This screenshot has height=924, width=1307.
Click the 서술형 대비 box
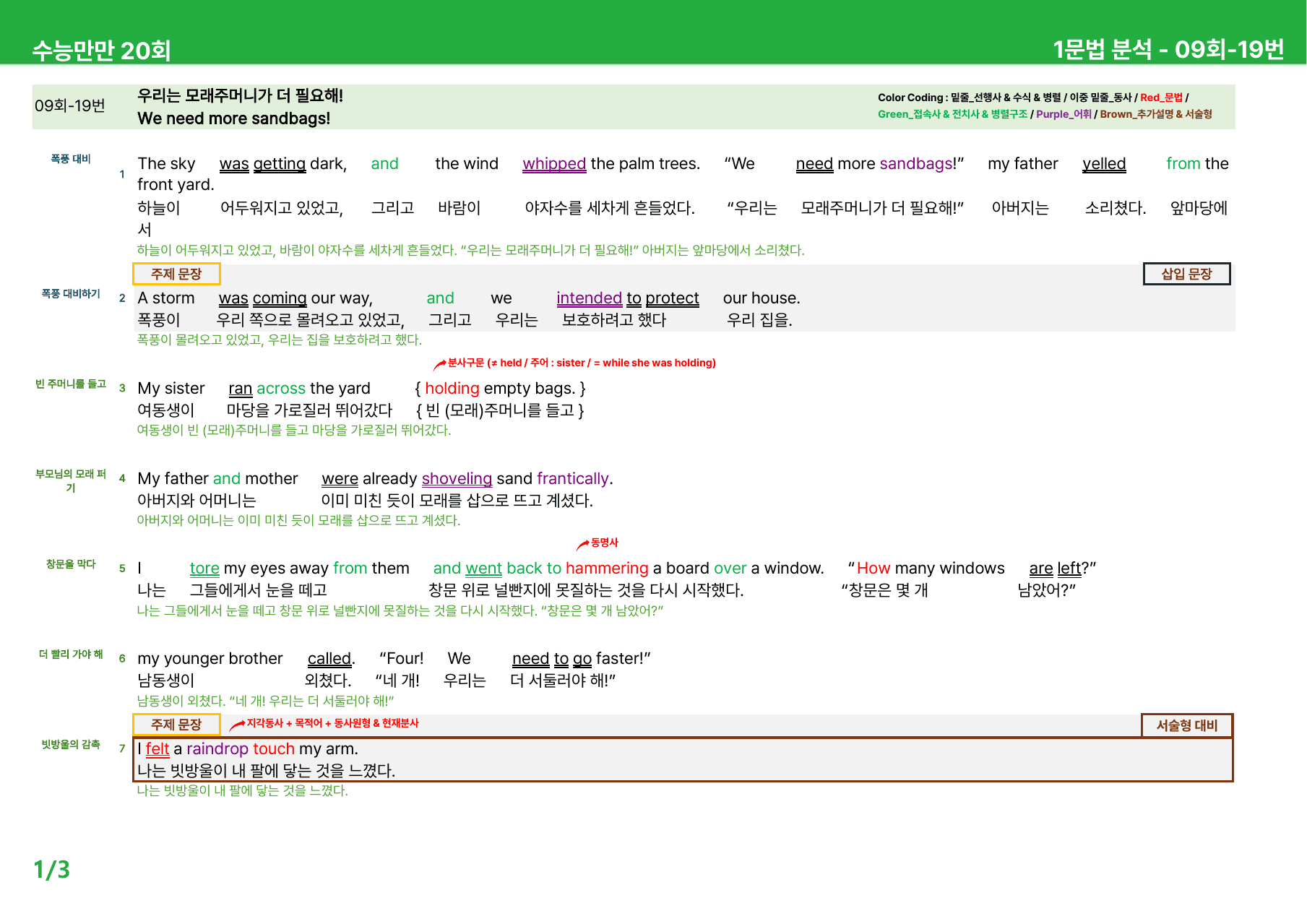pyautogui.click(x=1186, y=725)
